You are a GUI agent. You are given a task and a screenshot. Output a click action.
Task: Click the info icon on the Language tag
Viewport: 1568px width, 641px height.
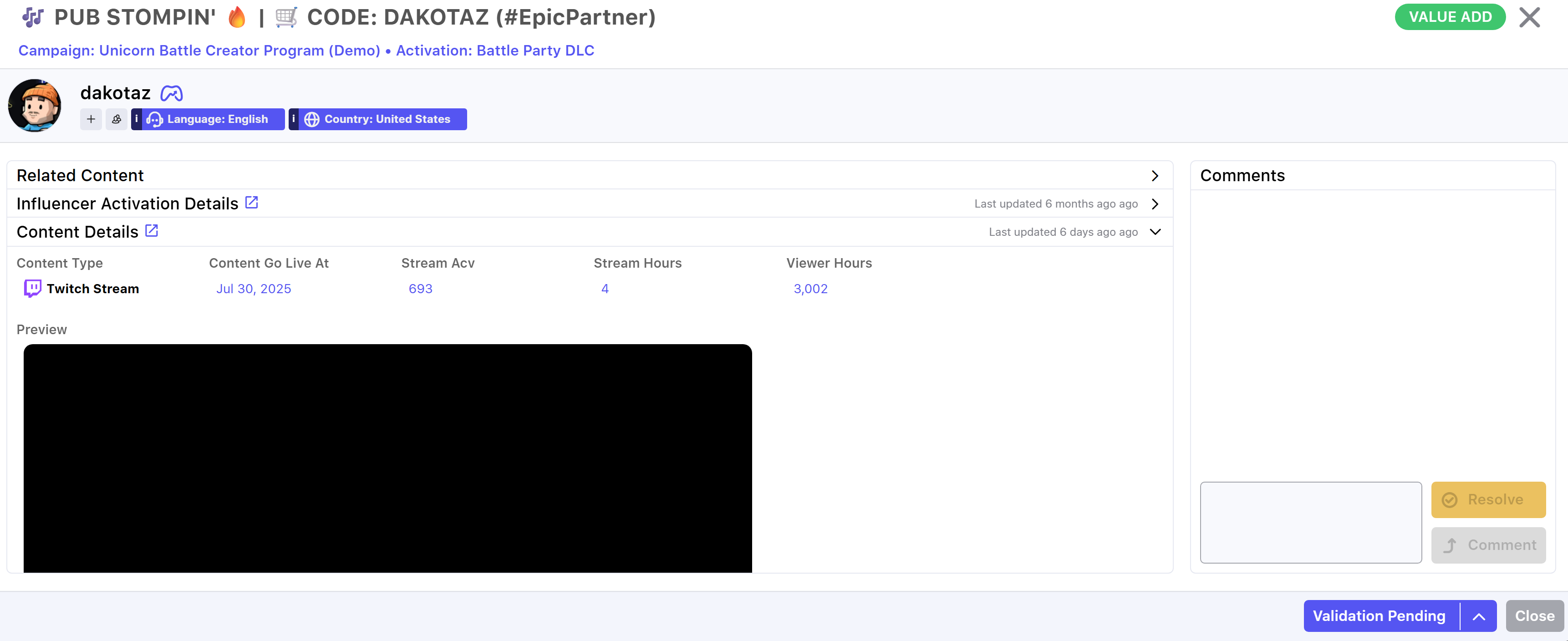136,119
